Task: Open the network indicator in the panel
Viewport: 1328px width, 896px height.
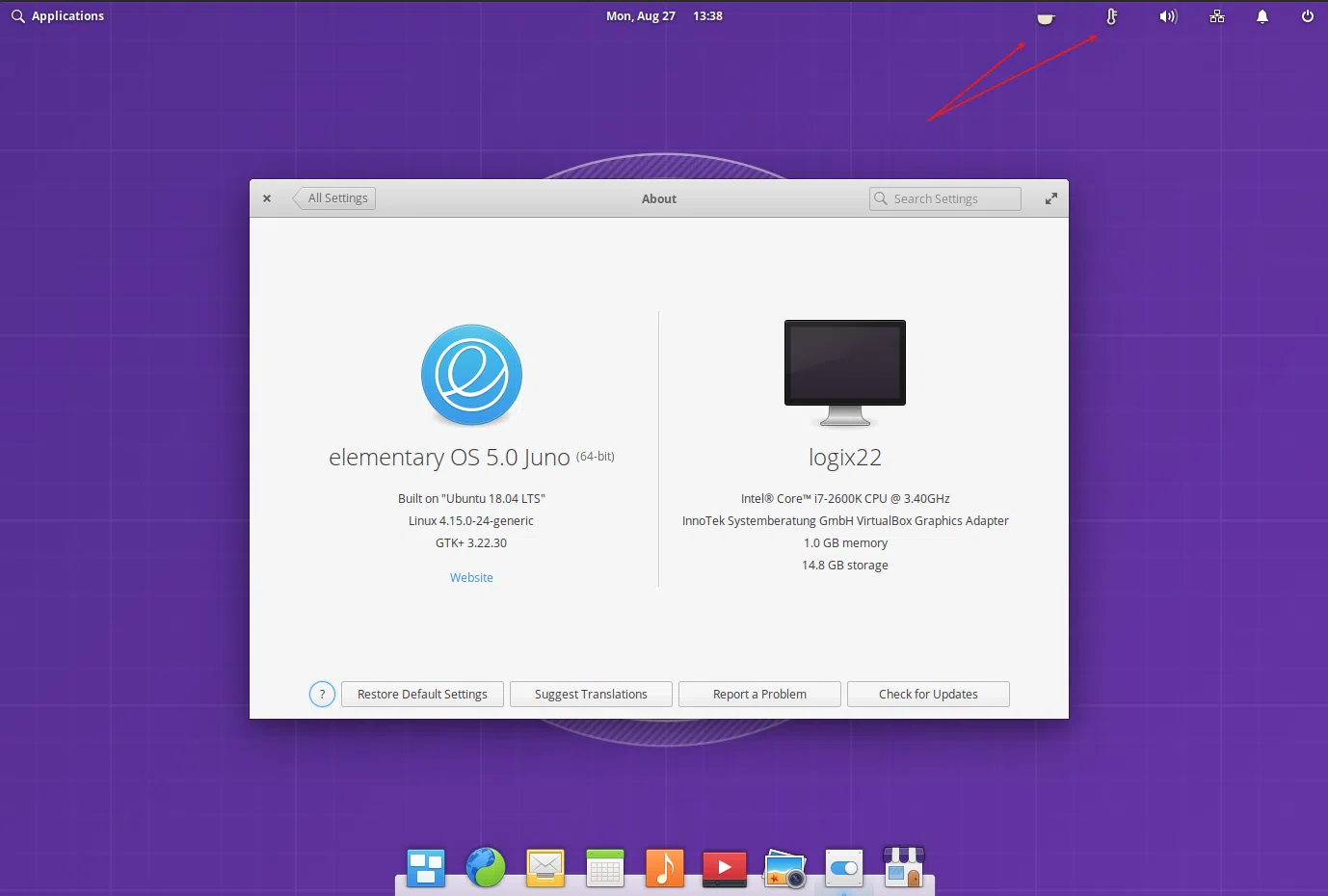Action: pyautogui.click(x=1216, y=15)
